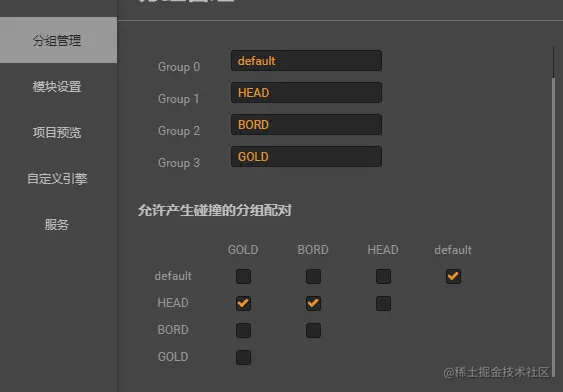563x392 pixels.
Task: Switch to the 模块设置 tab
Action: coord(57,87)
